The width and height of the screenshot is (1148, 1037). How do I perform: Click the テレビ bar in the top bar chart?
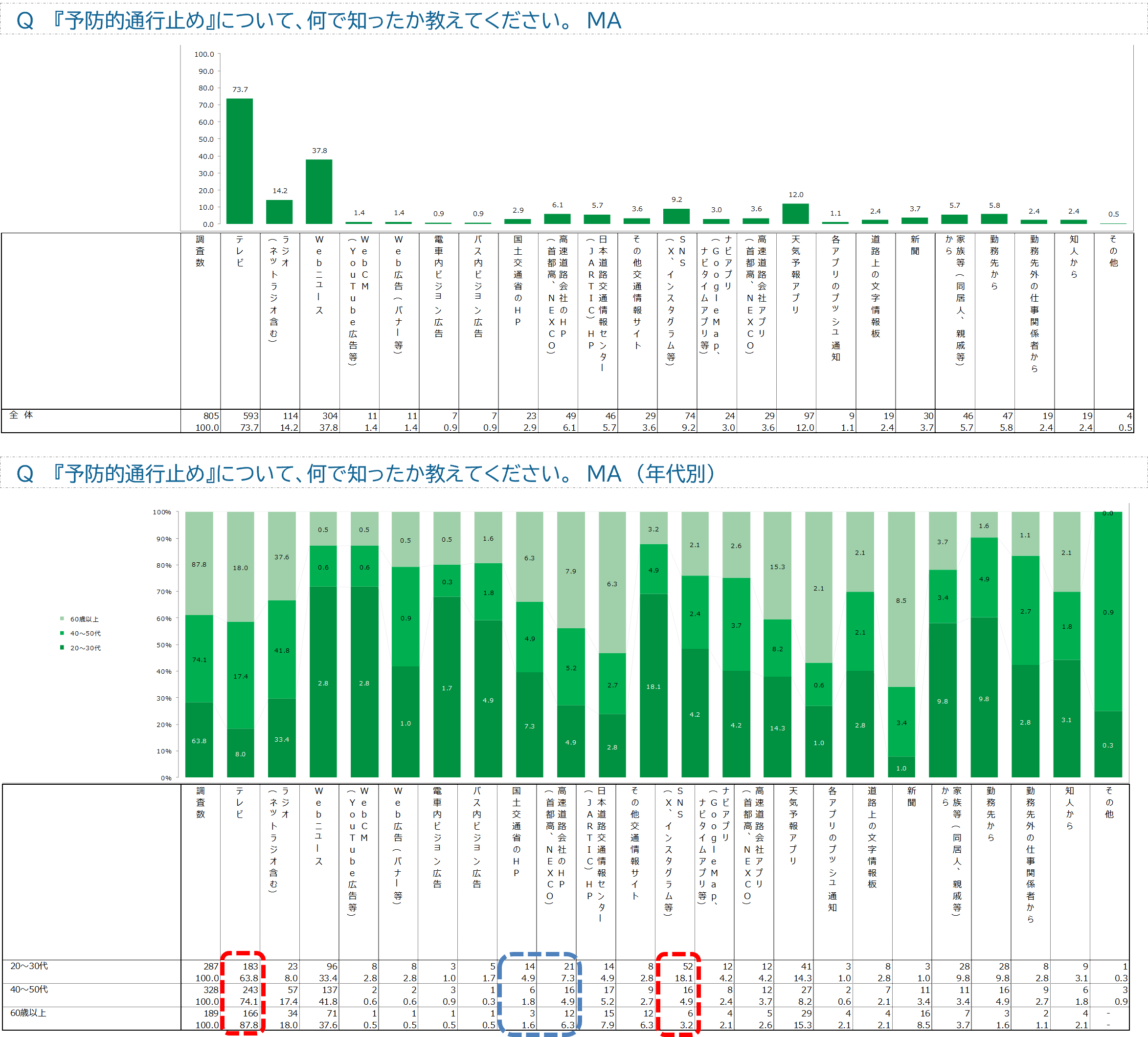click(x=240, y=161)
